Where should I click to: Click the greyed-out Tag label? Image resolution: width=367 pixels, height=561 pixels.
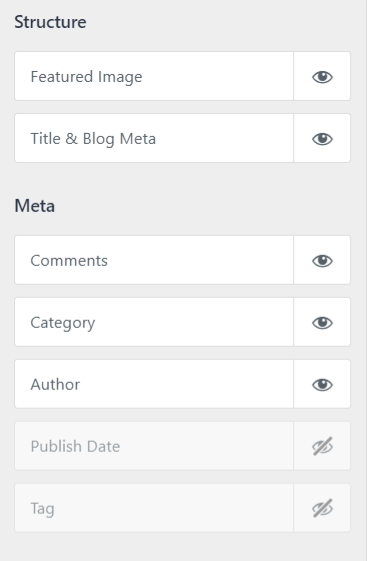(42, 509)
